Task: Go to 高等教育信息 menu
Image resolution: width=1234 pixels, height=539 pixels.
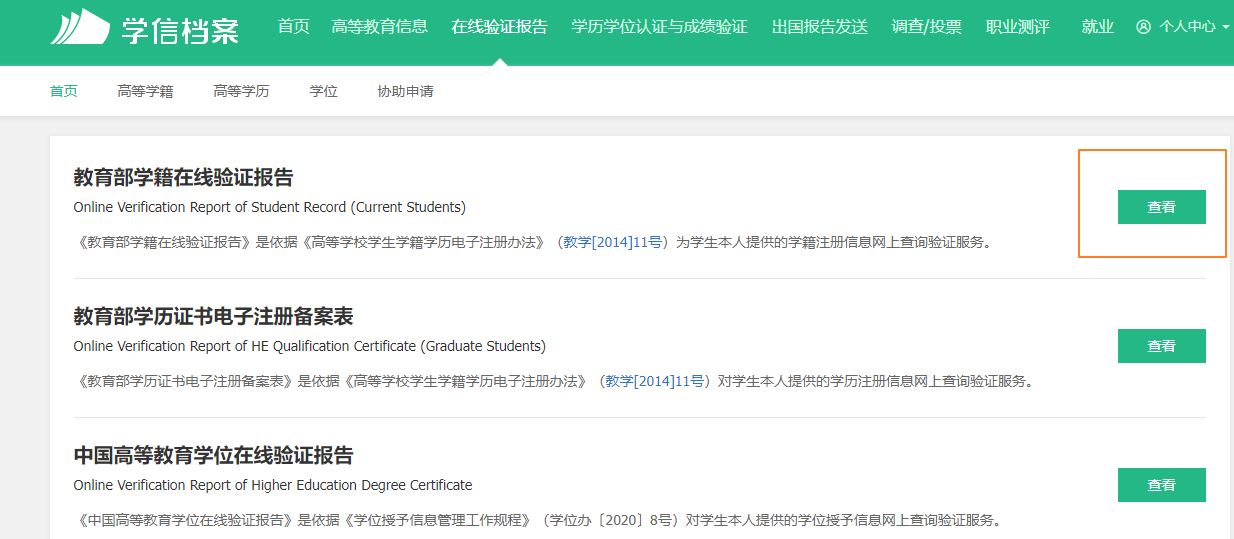Action: (x=380, y=27)
